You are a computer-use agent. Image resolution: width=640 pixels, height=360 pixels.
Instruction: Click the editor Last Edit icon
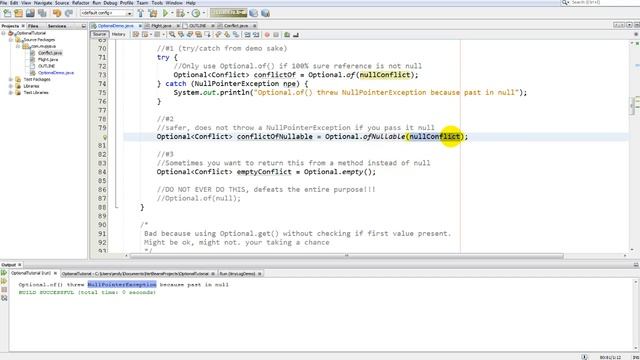[x=136, y=35]
